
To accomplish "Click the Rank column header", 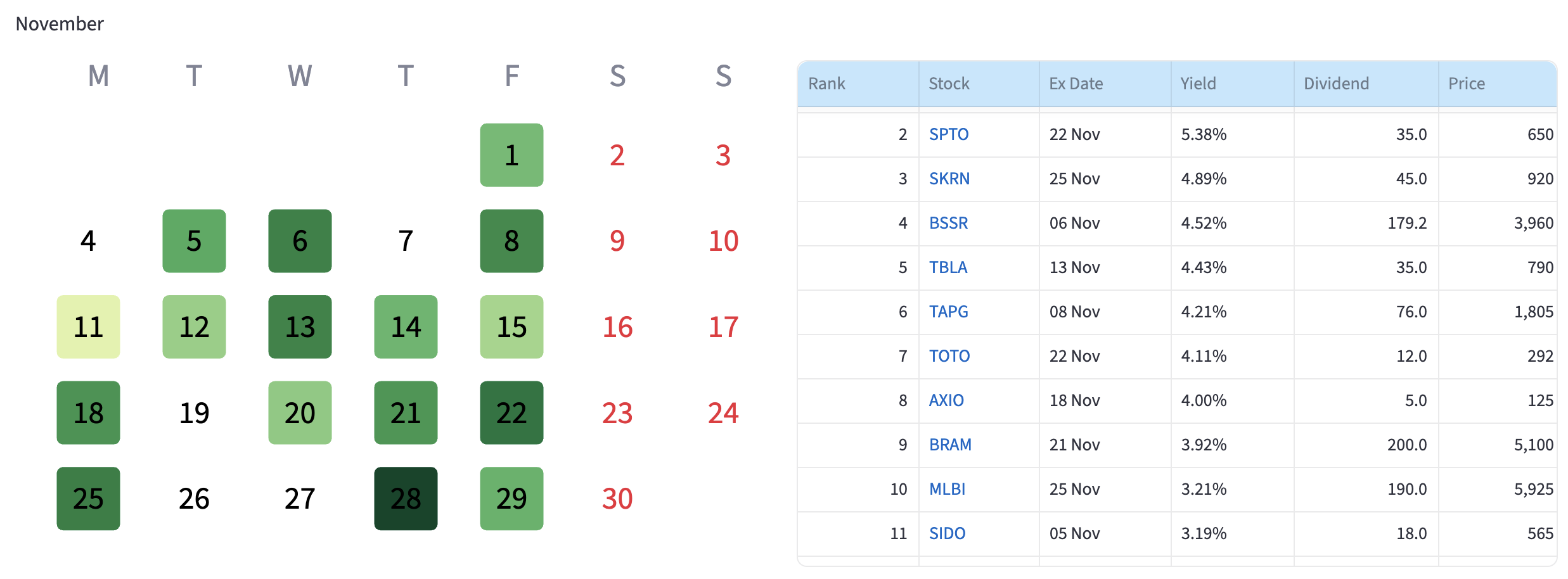I will [x=826, y=84].
